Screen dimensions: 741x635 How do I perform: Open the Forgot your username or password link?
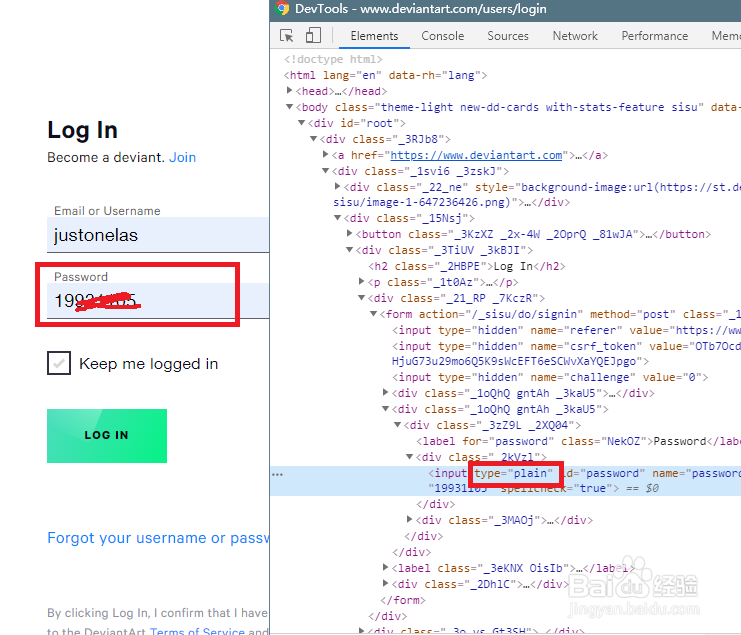tap(158, 538)
